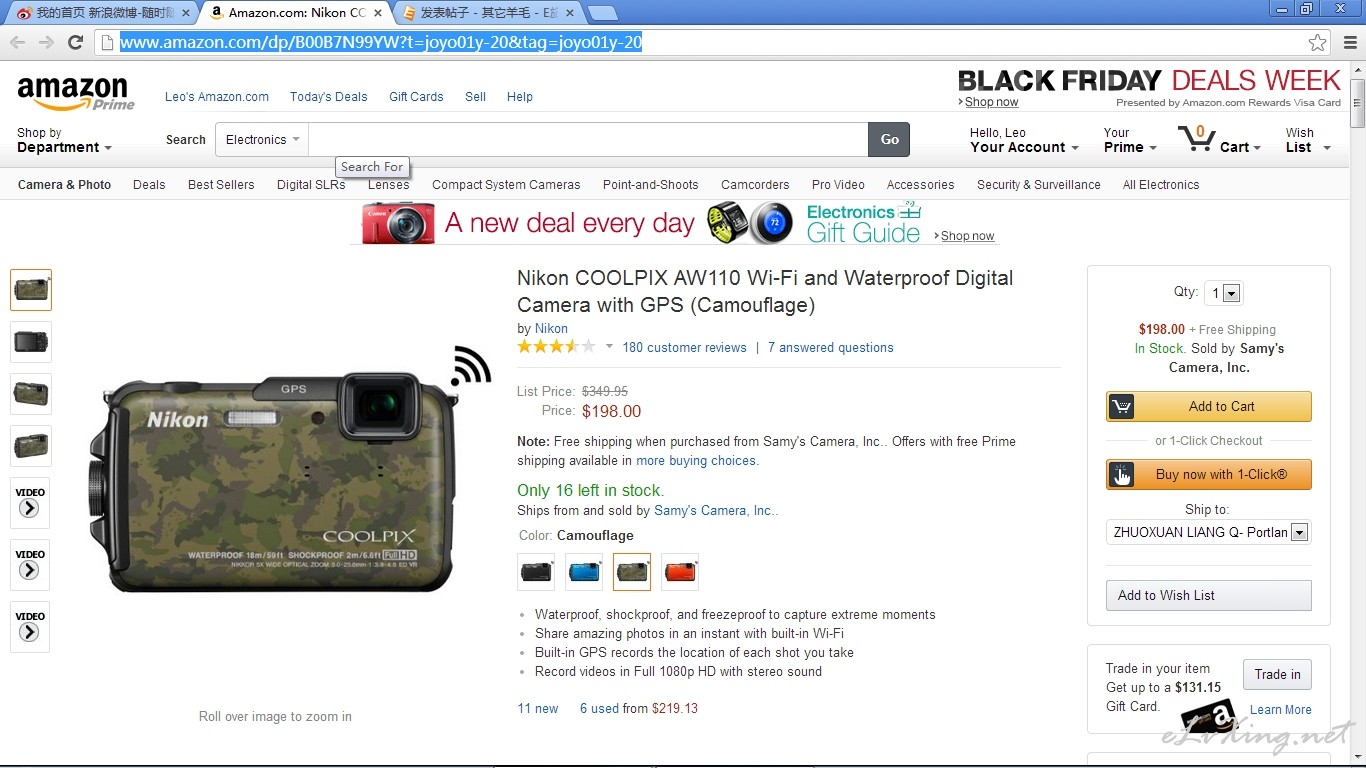
Task: Expand Shop by Department menu
Action: (x=64, y=140)
